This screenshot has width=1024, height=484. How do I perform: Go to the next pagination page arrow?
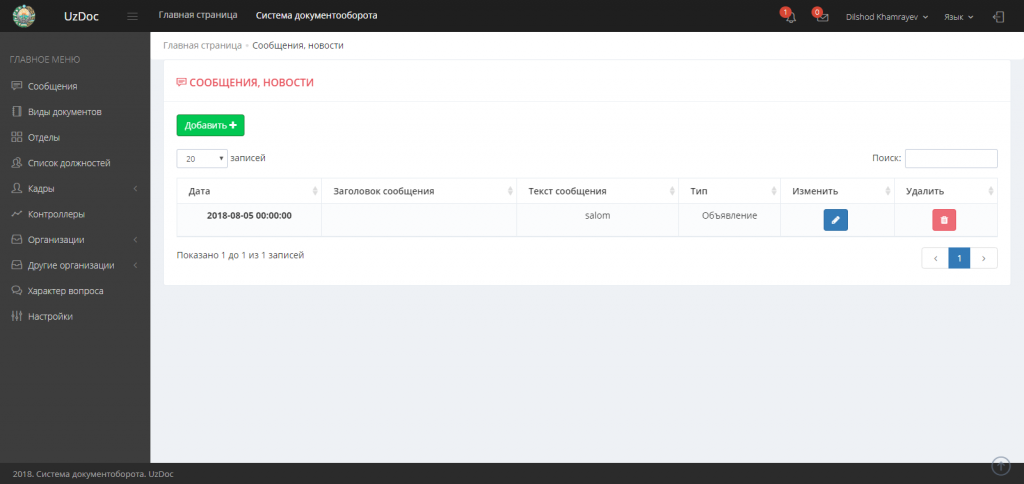tap(984, 258)
